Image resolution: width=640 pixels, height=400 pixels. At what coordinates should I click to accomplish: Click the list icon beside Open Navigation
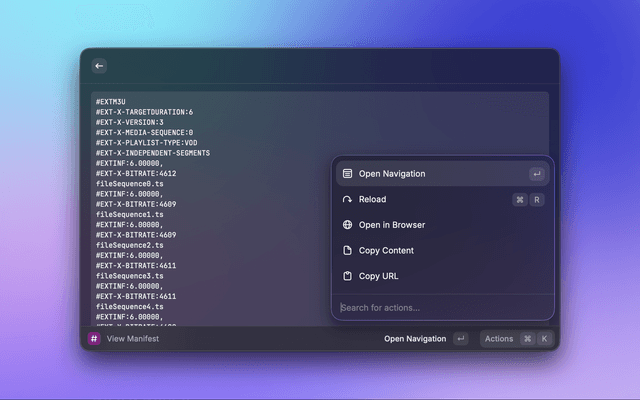pos(347,174)
